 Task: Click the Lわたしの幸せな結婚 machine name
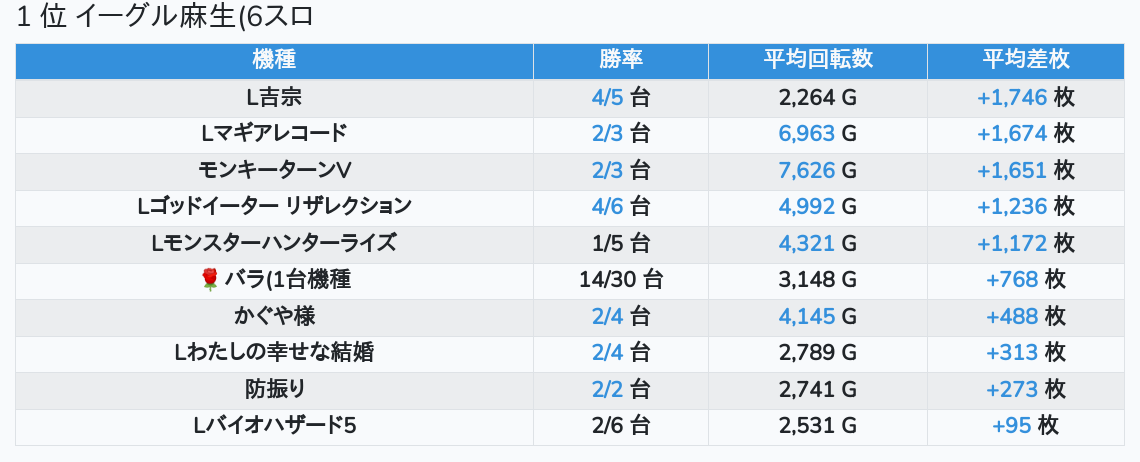point(274,353)
